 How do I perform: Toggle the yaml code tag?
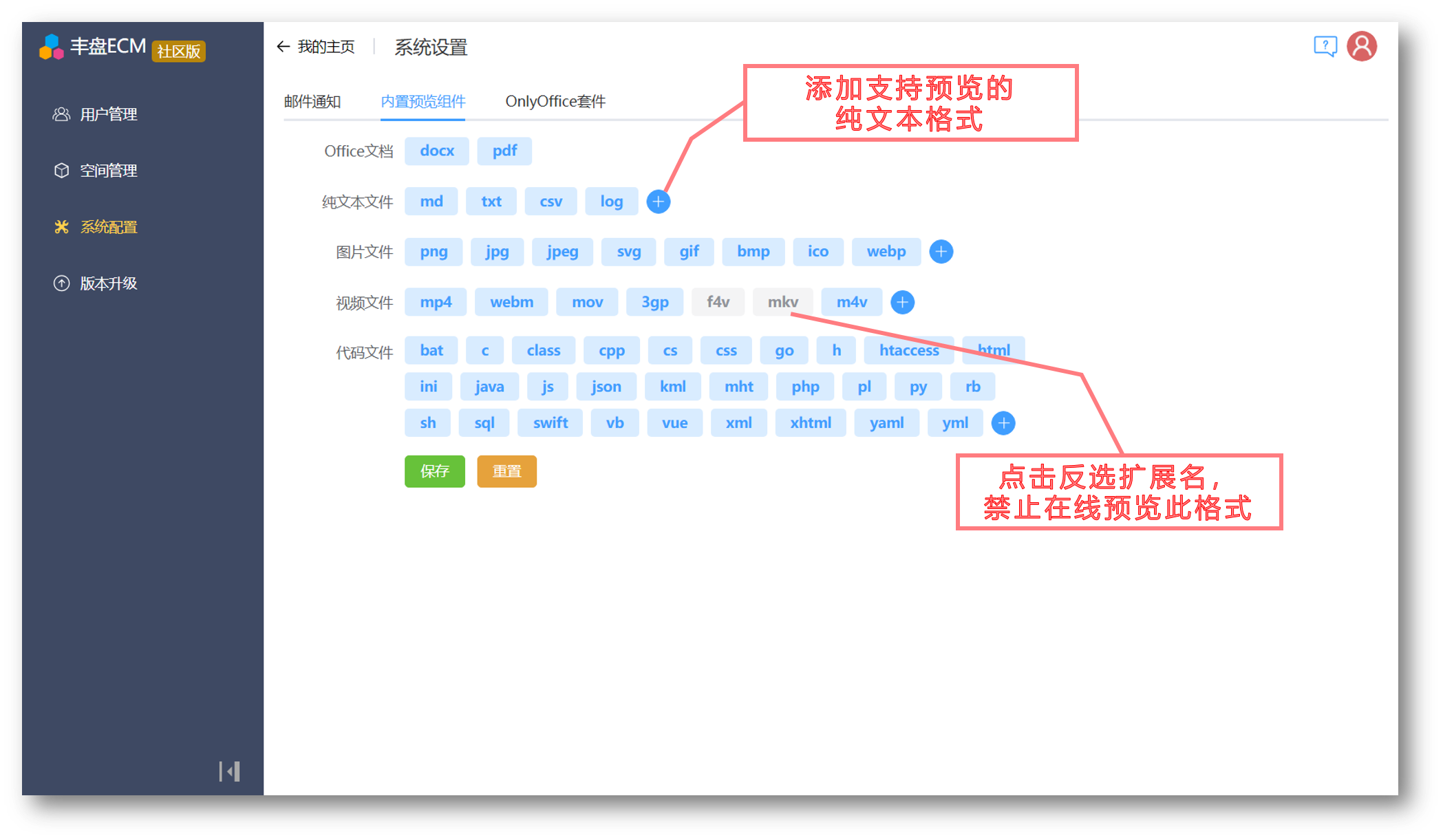click(x=886, y=423)
